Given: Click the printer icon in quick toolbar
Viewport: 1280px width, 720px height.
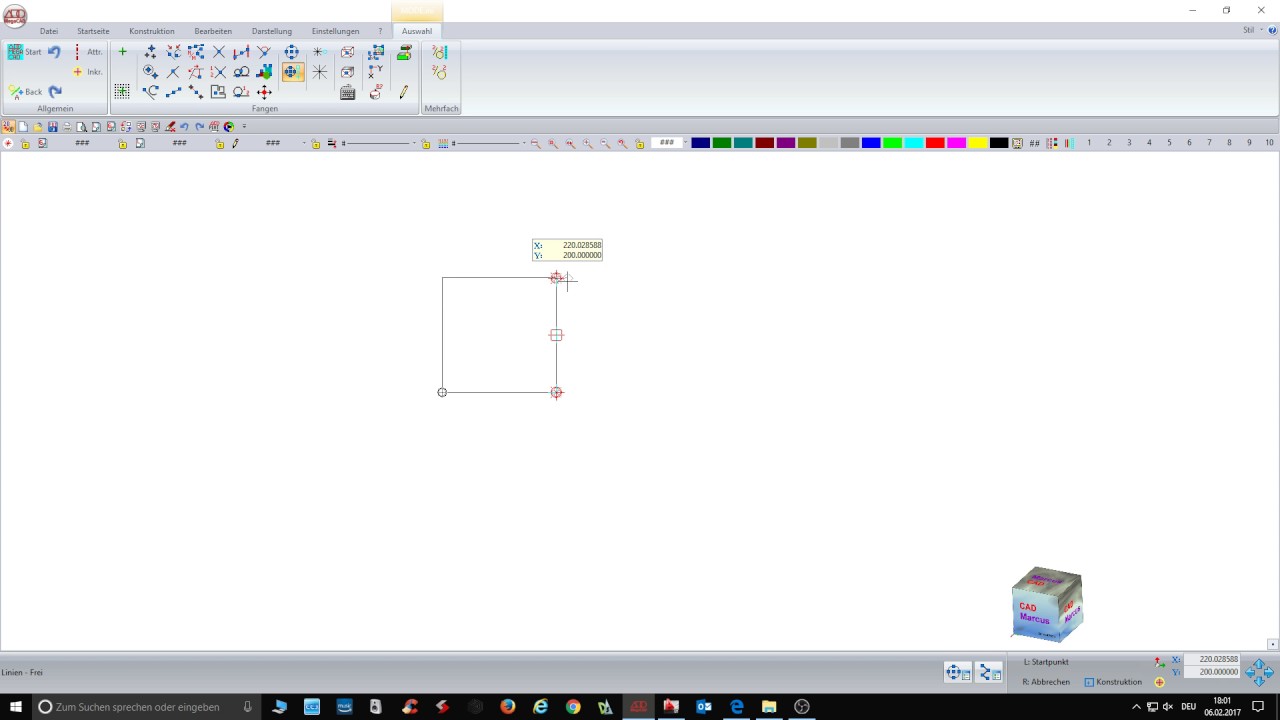Looking at the screenshot, I should pos(67,127).
